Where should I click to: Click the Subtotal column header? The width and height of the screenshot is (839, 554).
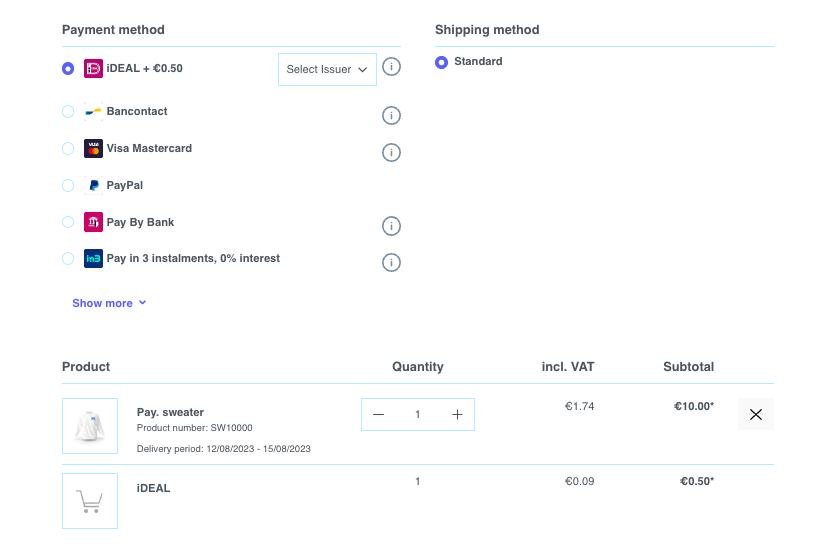(689, 367)
